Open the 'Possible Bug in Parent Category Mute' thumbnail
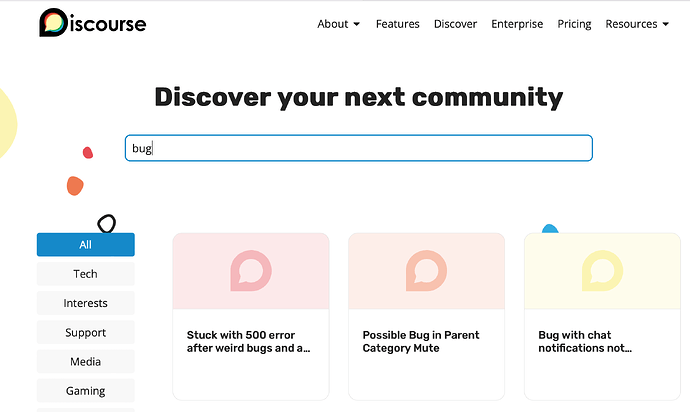690x412 pixels. 426,271
